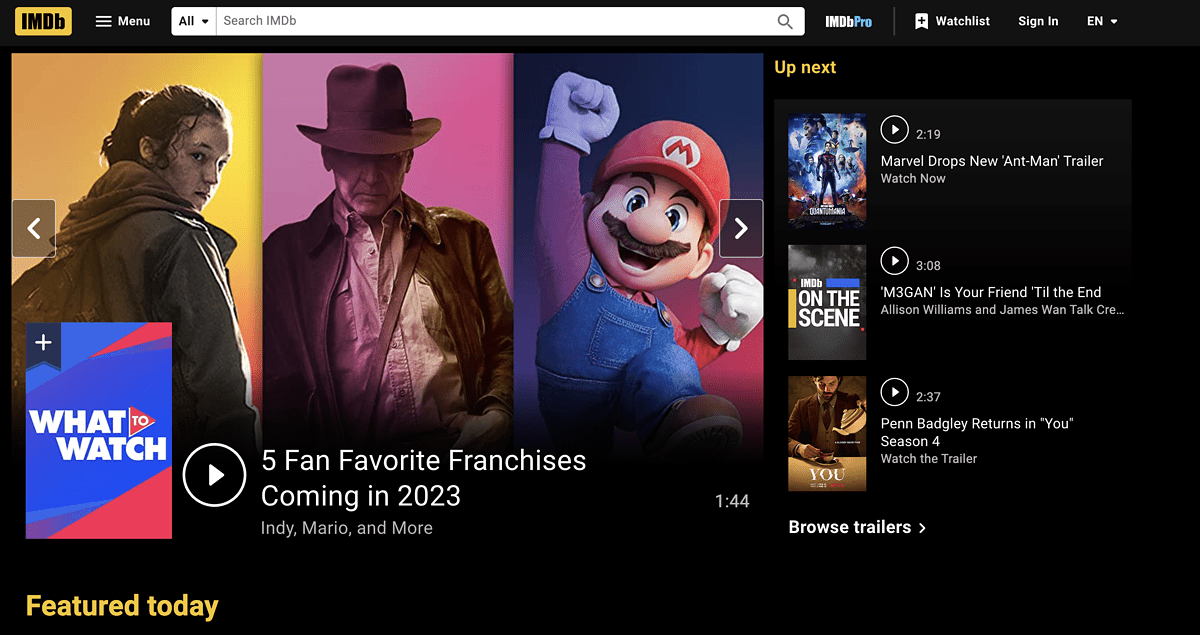Play the M3GAN video (3:08)
1200x635 pixels.
(894, 261)
